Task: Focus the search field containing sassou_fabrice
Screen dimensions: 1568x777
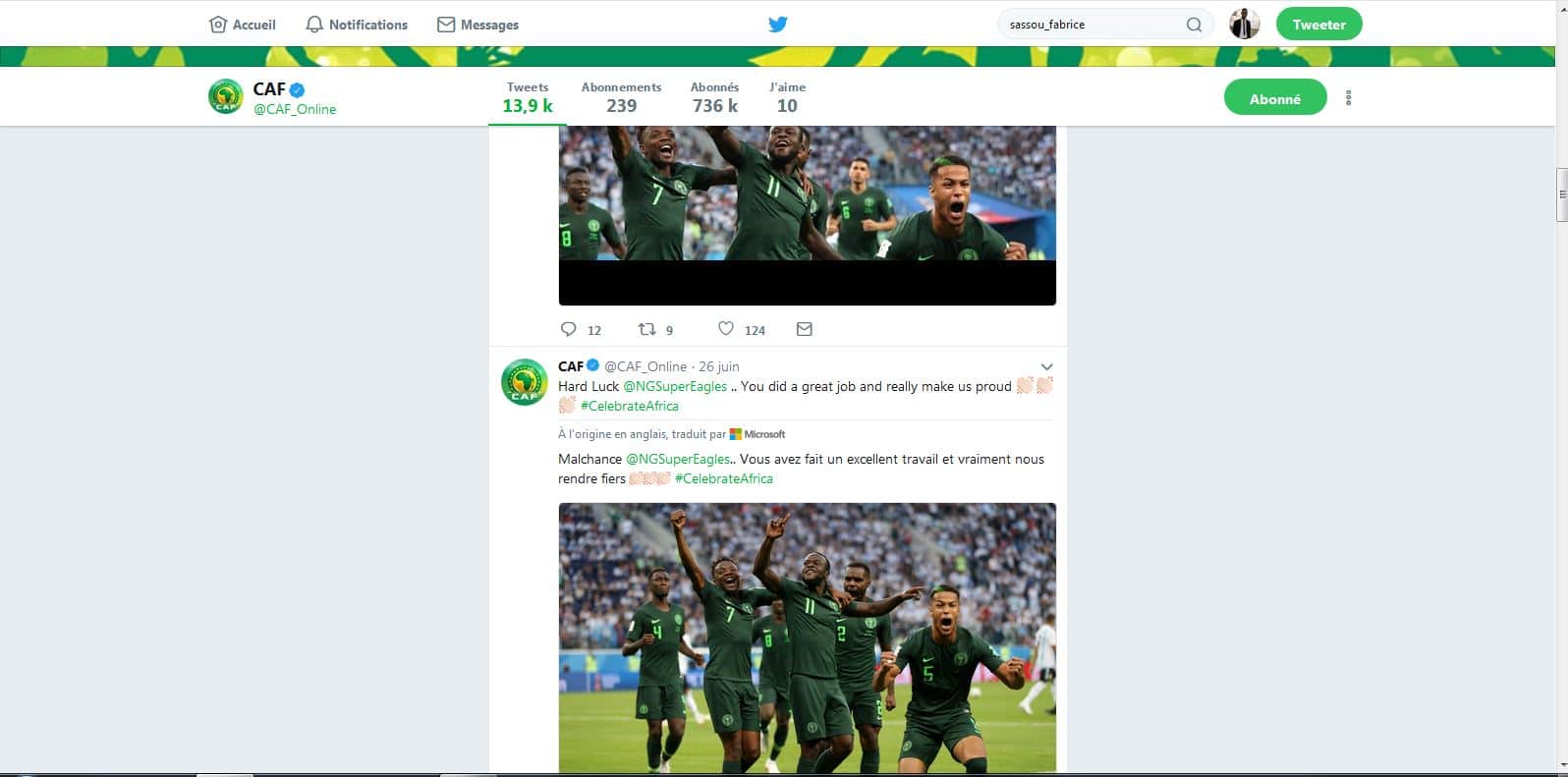Action: point(1091,25)
